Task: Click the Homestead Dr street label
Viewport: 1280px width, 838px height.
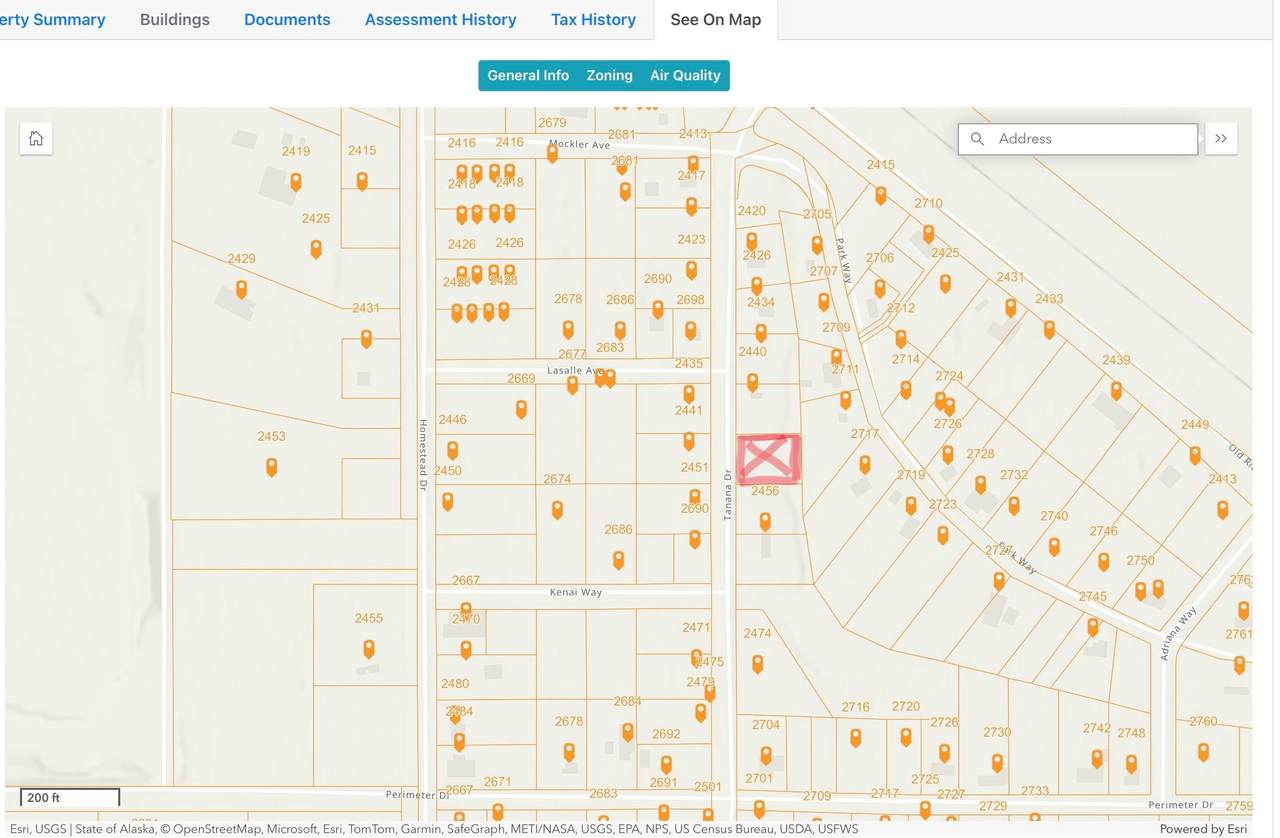Action: (x=423, y=454)
